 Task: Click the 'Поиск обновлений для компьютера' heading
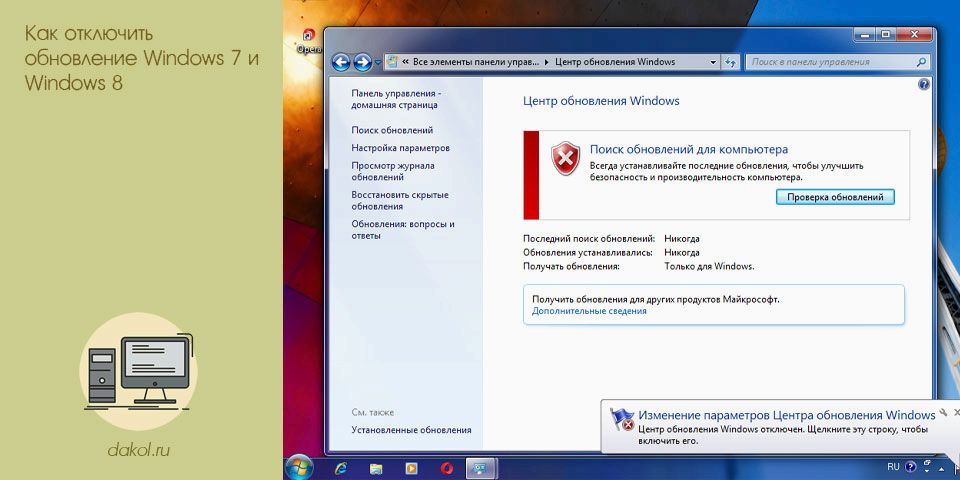[x=689, y=149]
